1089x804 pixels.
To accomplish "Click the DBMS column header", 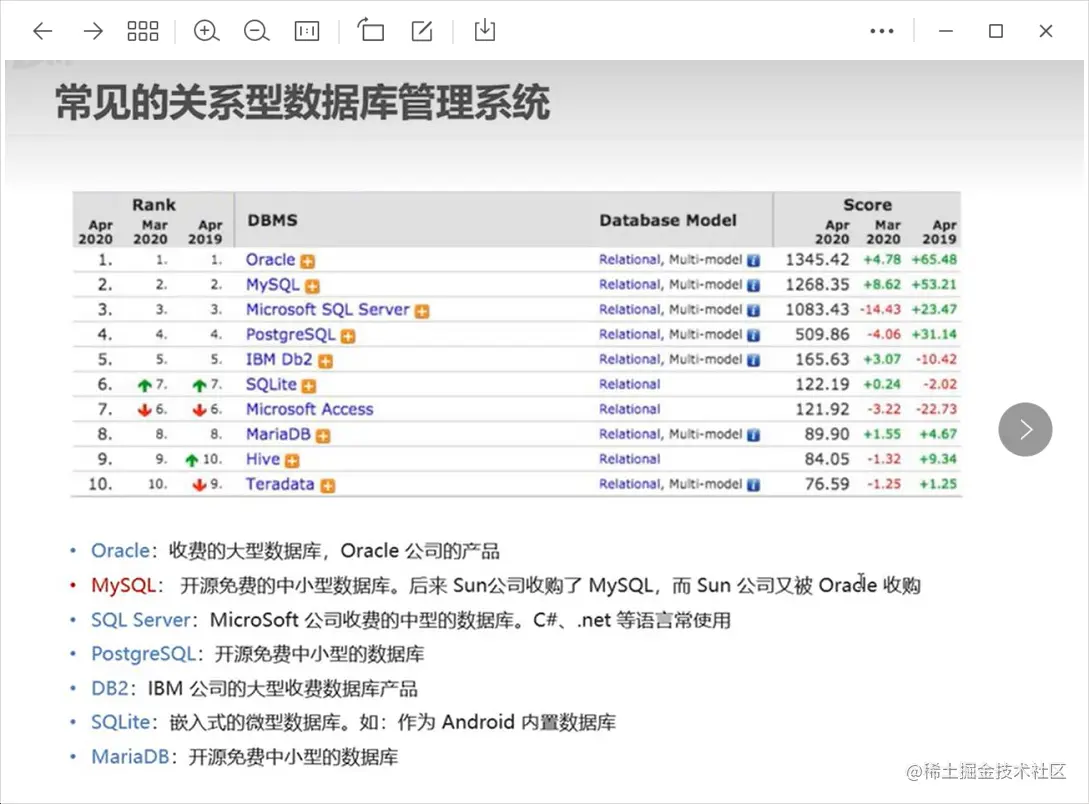I will (x=272, y=220).
